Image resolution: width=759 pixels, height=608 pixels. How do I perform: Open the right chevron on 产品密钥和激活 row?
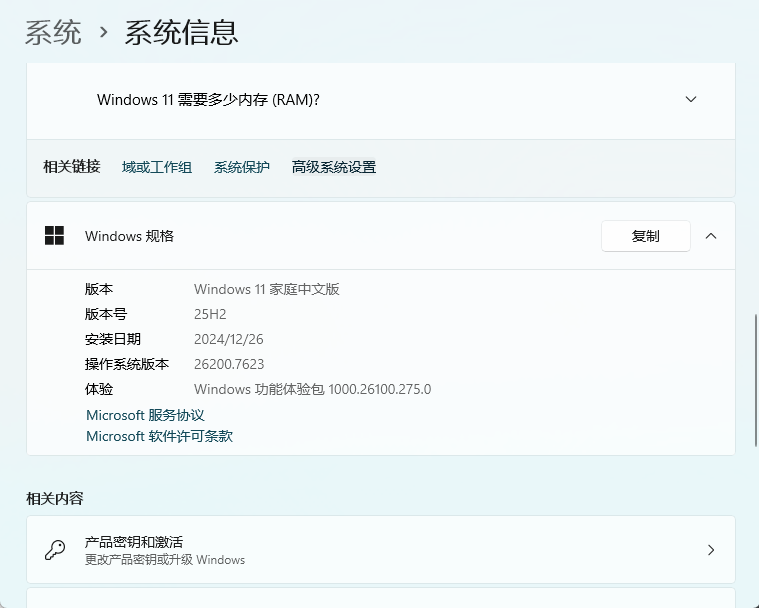tap(711, 550)
